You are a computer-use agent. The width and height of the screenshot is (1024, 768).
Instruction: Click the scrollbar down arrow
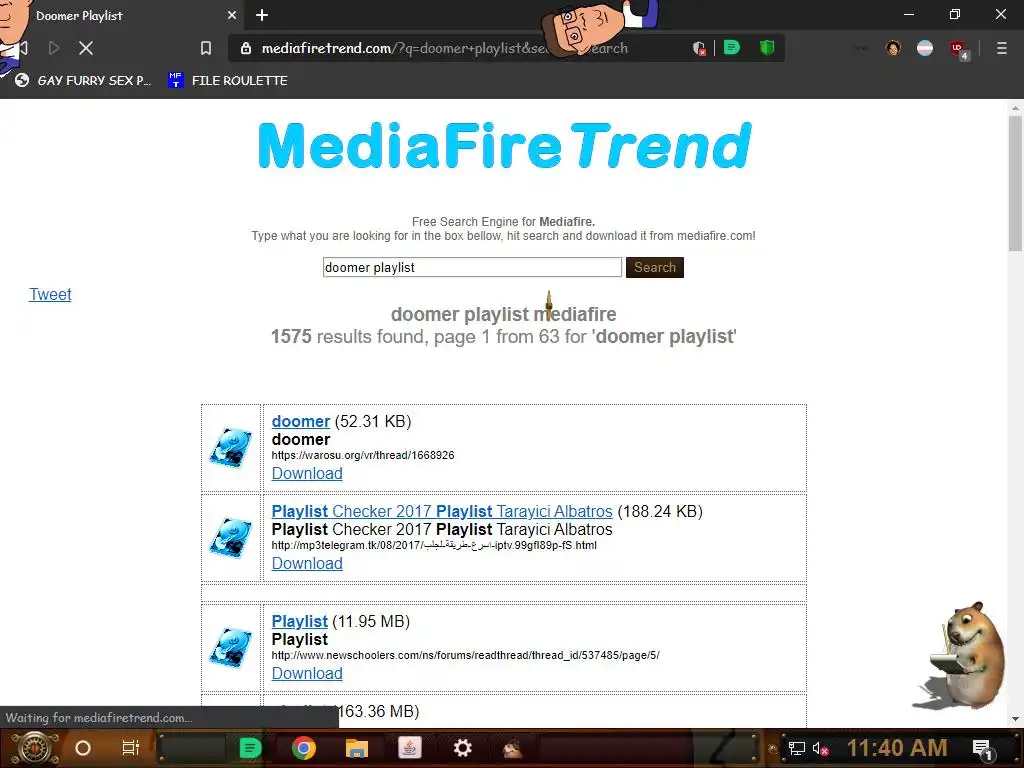click(1015, 719)
